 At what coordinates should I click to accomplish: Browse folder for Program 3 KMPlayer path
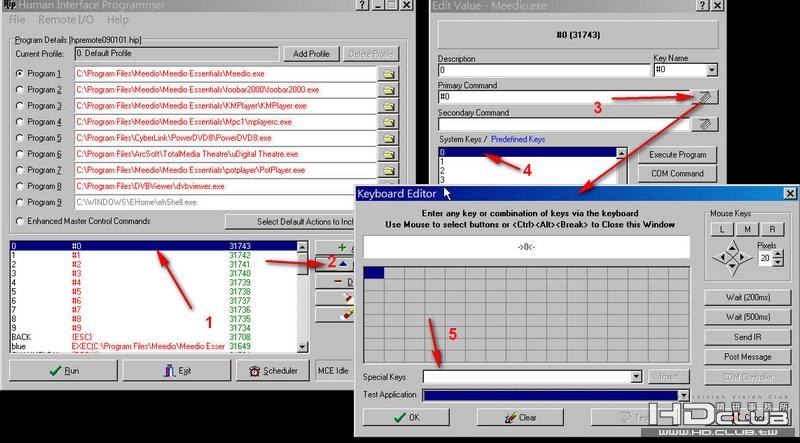tap(389, 106)
